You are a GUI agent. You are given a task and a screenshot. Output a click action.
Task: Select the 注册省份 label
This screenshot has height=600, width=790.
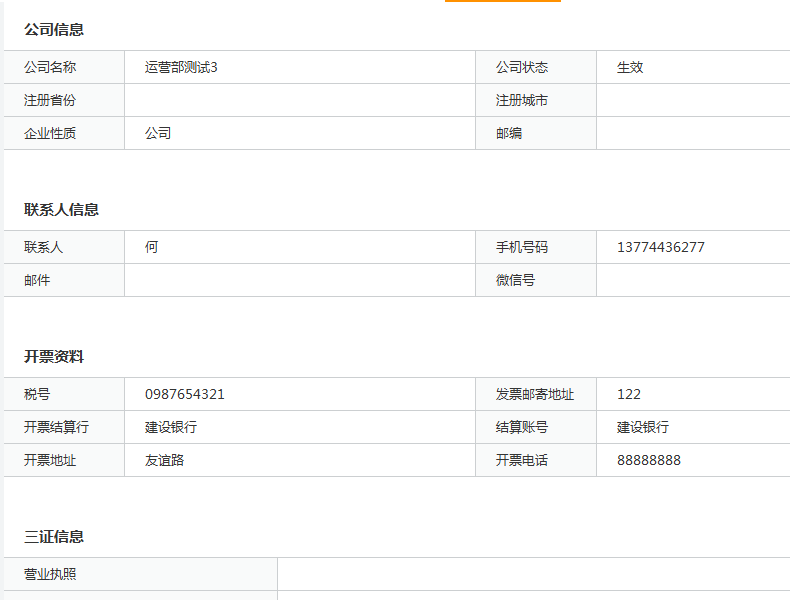[x=50, y=100]
